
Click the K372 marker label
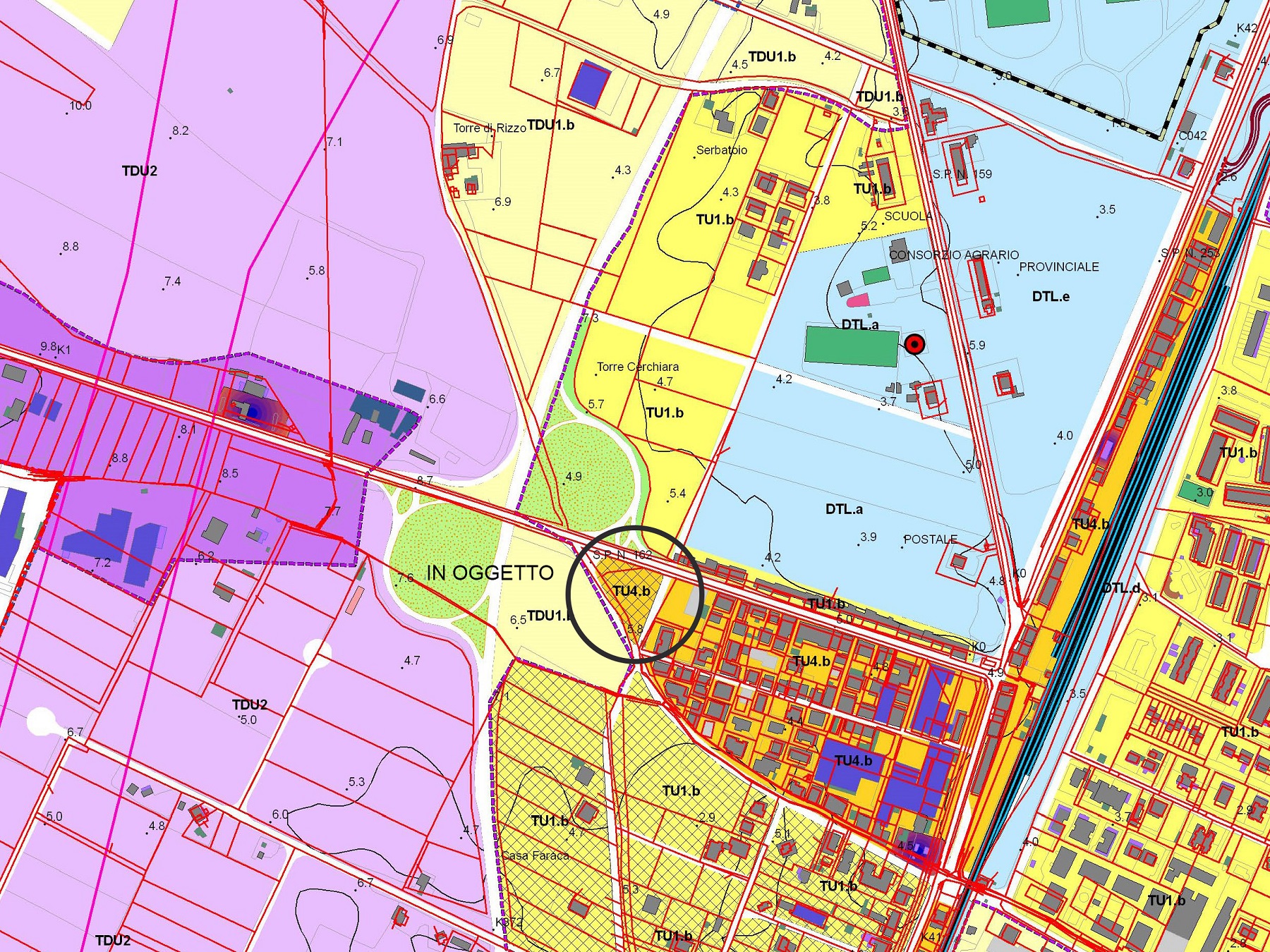point(509,922)
